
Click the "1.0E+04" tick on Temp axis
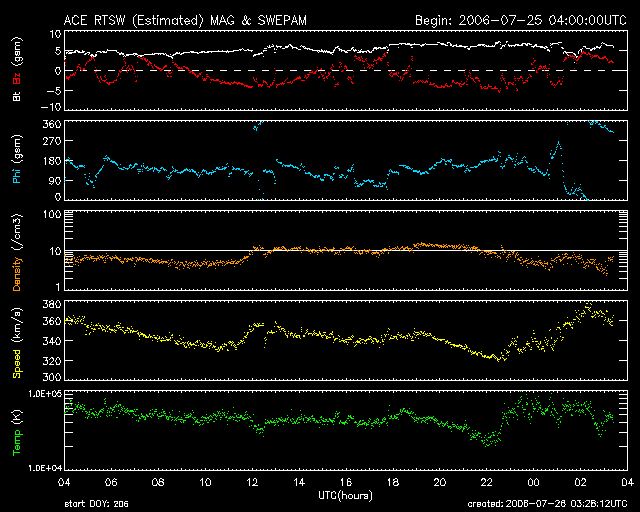[44, 467]
